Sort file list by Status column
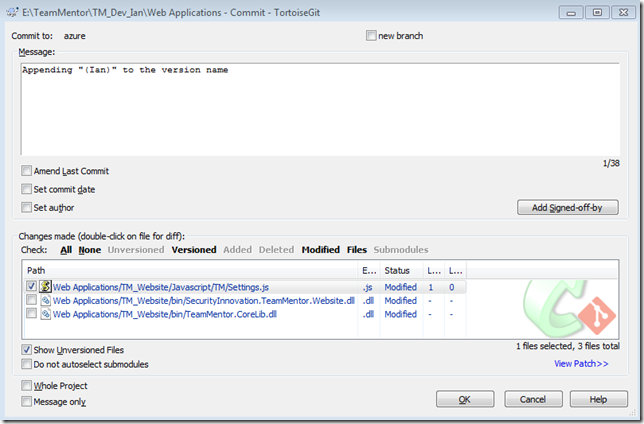644x424 pixels. [401, 270]
